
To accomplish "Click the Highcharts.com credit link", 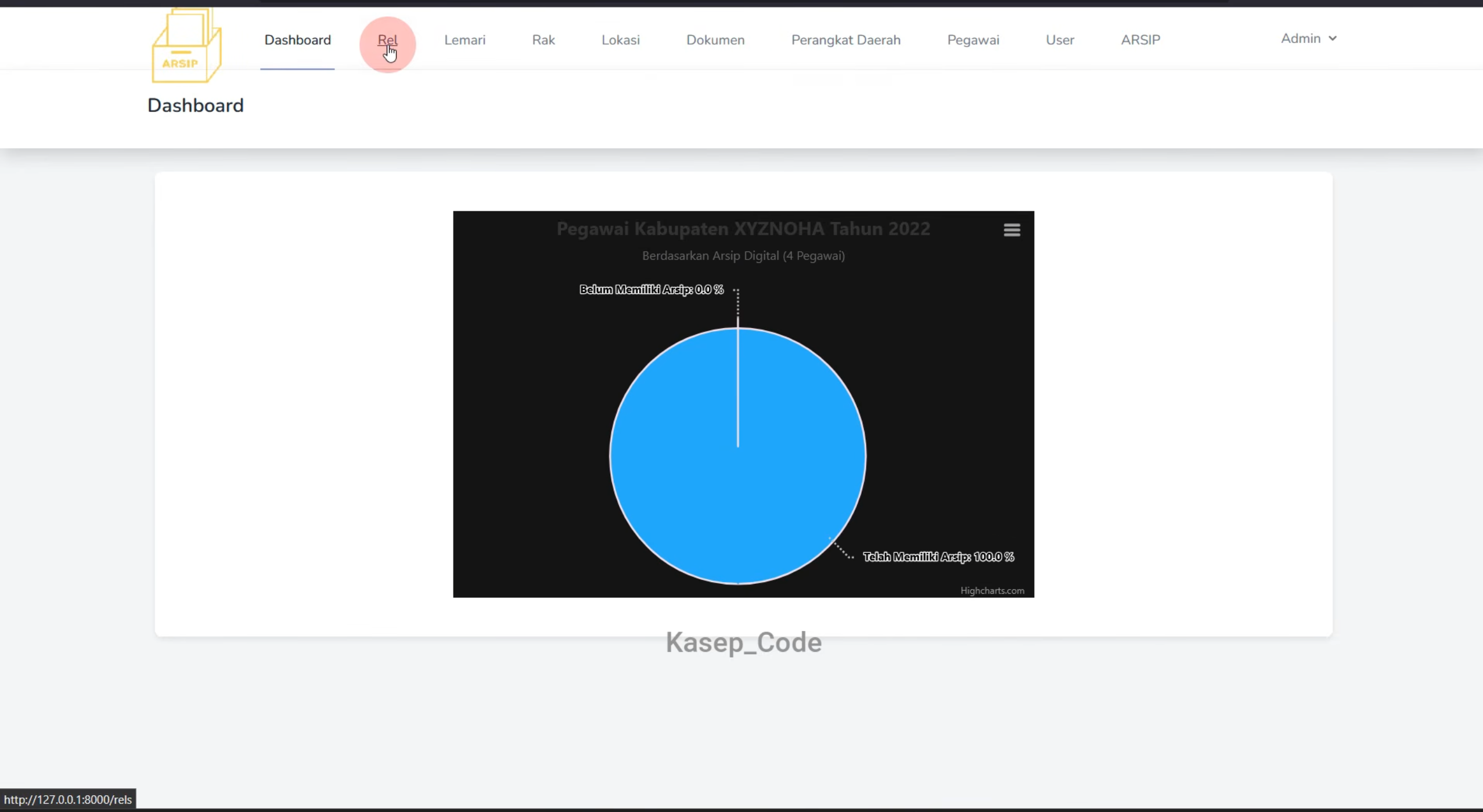I will 992,590.
